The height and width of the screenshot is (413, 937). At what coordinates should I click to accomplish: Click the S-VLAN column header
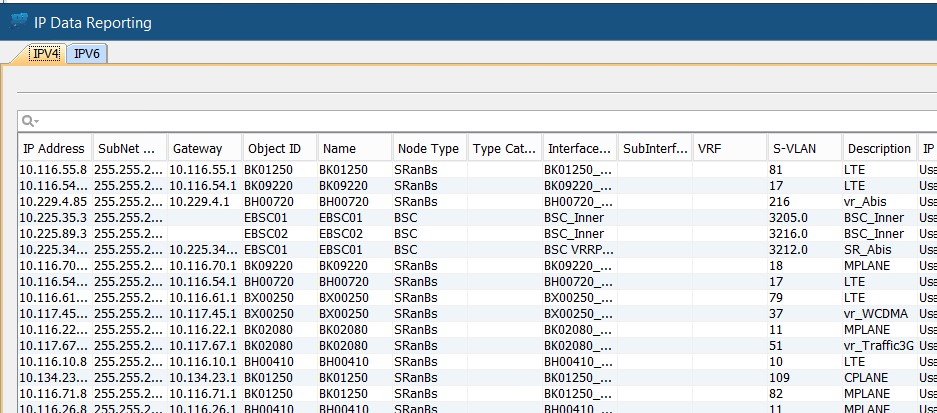(804, 148)
